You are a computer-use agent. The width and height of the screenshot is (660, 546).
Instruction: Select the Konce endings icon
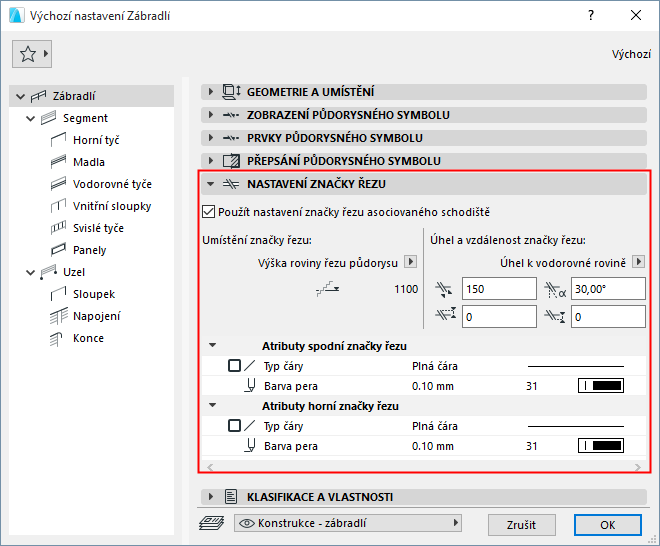(56, 338)
